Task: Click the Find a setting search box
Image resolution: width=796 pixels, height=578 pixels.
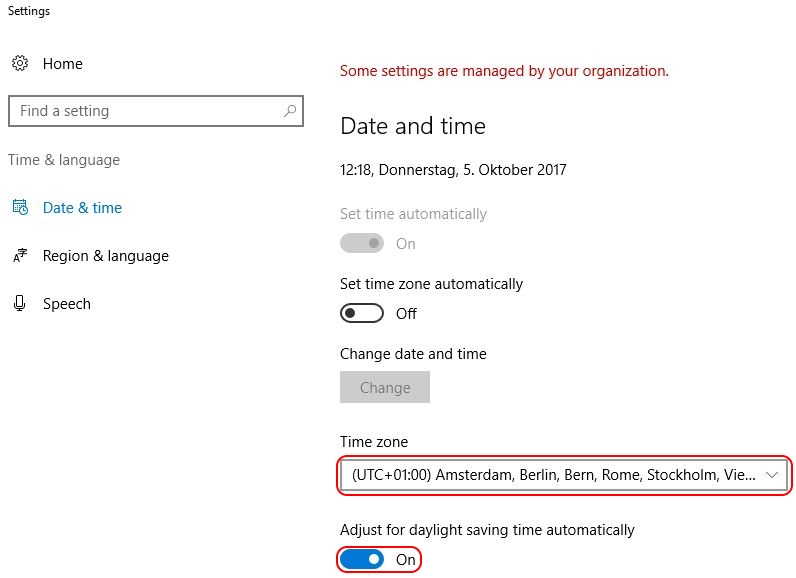Action: [x=156, y=111]
